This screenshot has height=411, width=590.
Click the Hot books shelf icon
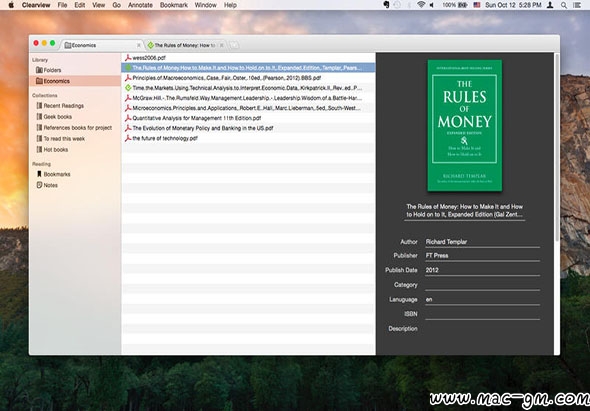pos(39,149)
